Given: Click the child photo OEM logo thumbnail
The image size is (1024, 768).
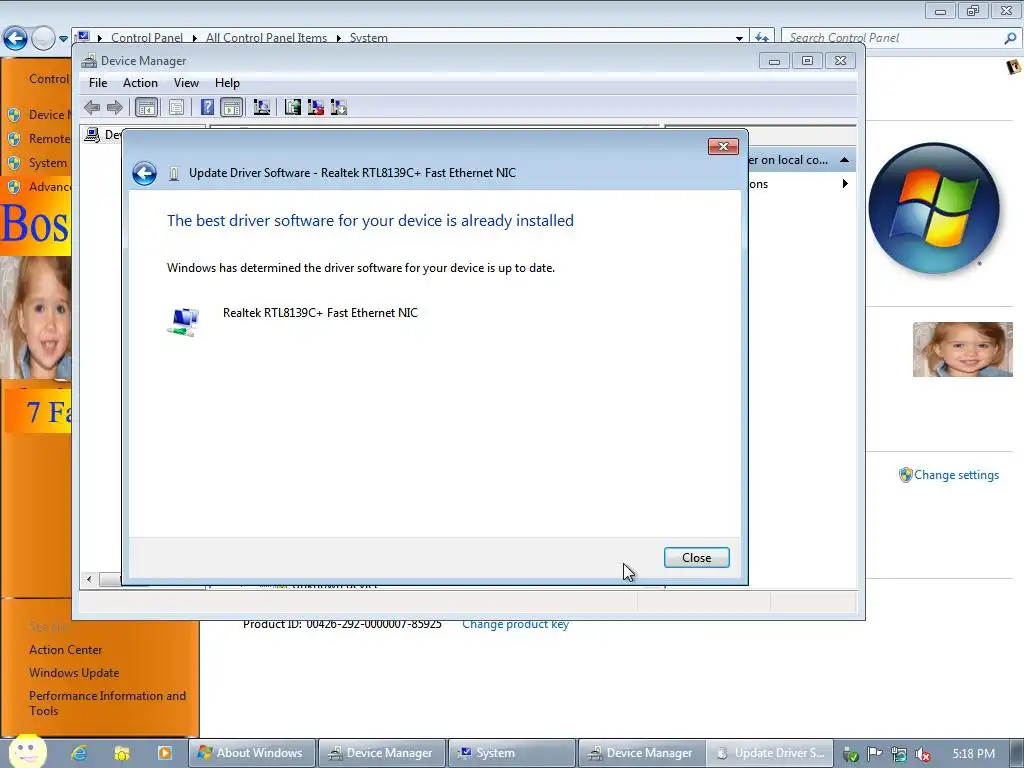Looking at the screenshot, I should coord(963,349).
